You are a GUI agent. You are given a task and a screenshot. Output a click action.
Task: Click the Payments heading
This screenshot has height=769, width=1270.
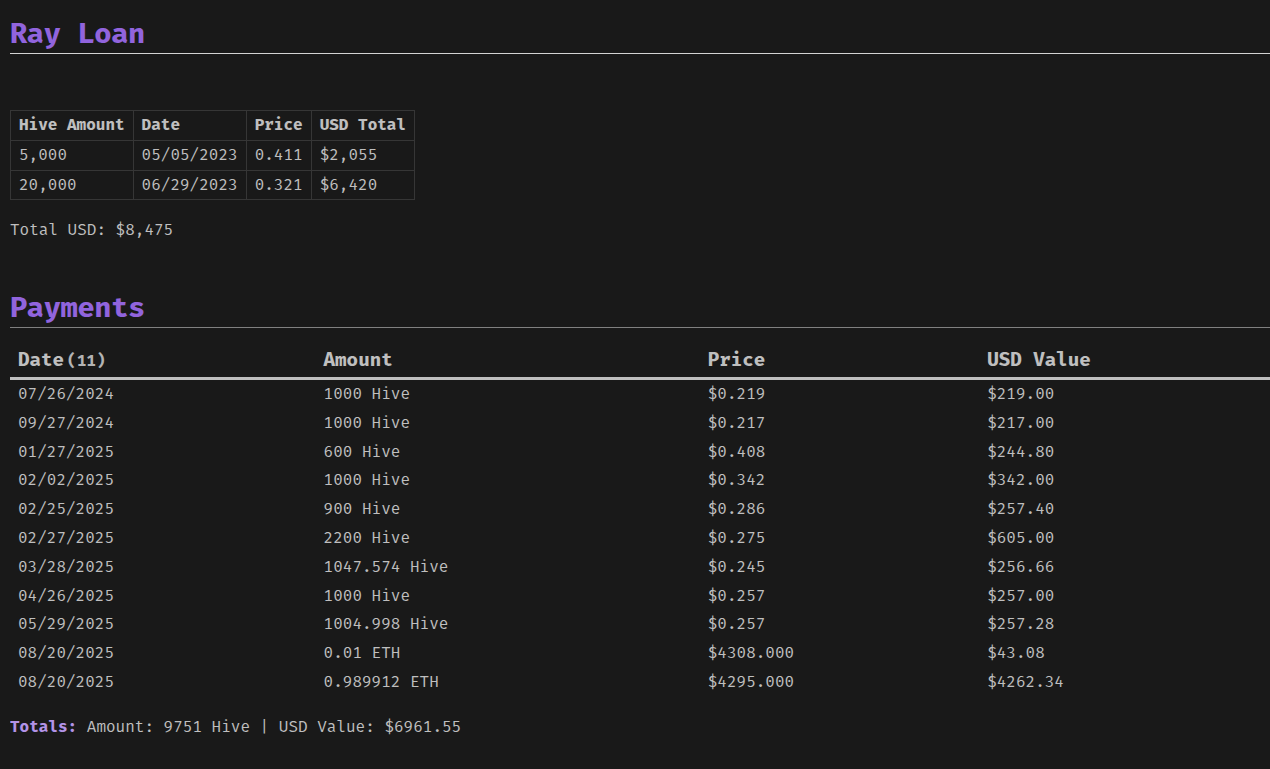[77, 307]
